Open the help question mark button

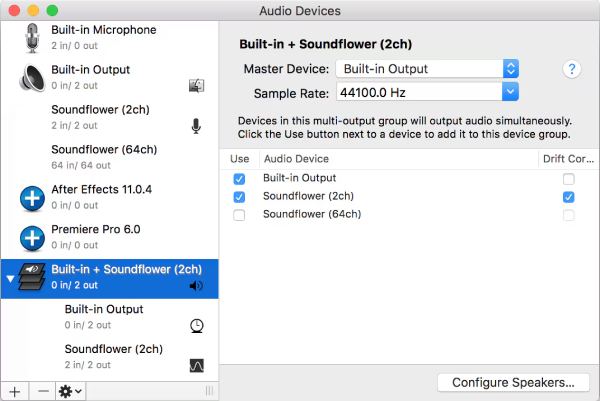pos(572,69)
